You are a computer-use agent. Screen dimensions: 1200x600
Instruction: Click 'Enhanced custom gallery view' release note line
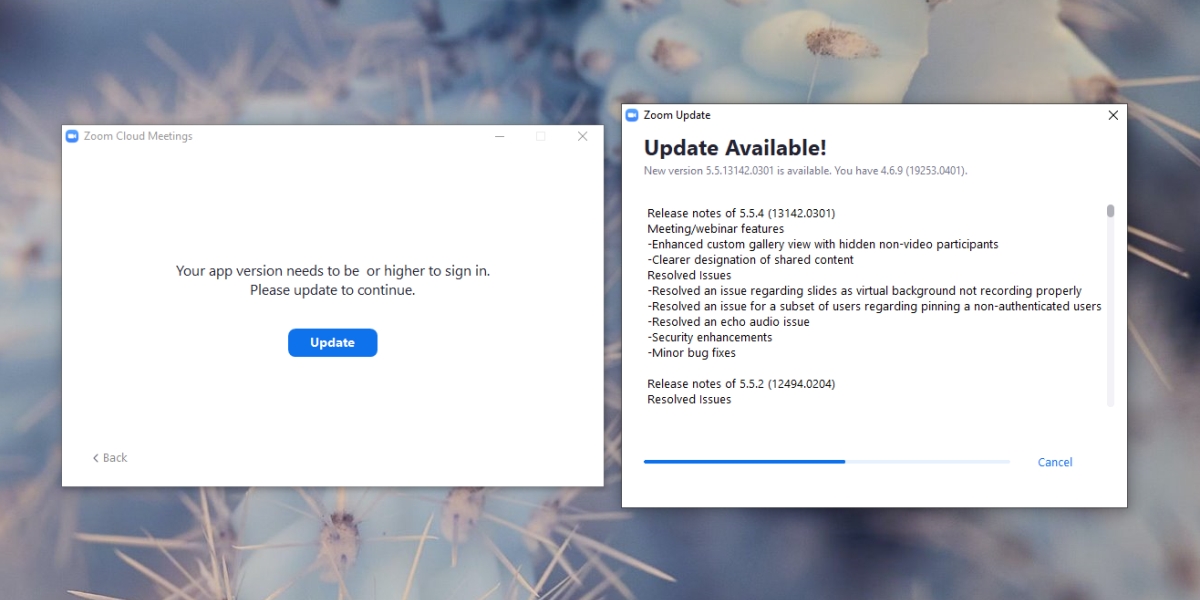coord(822,244)
